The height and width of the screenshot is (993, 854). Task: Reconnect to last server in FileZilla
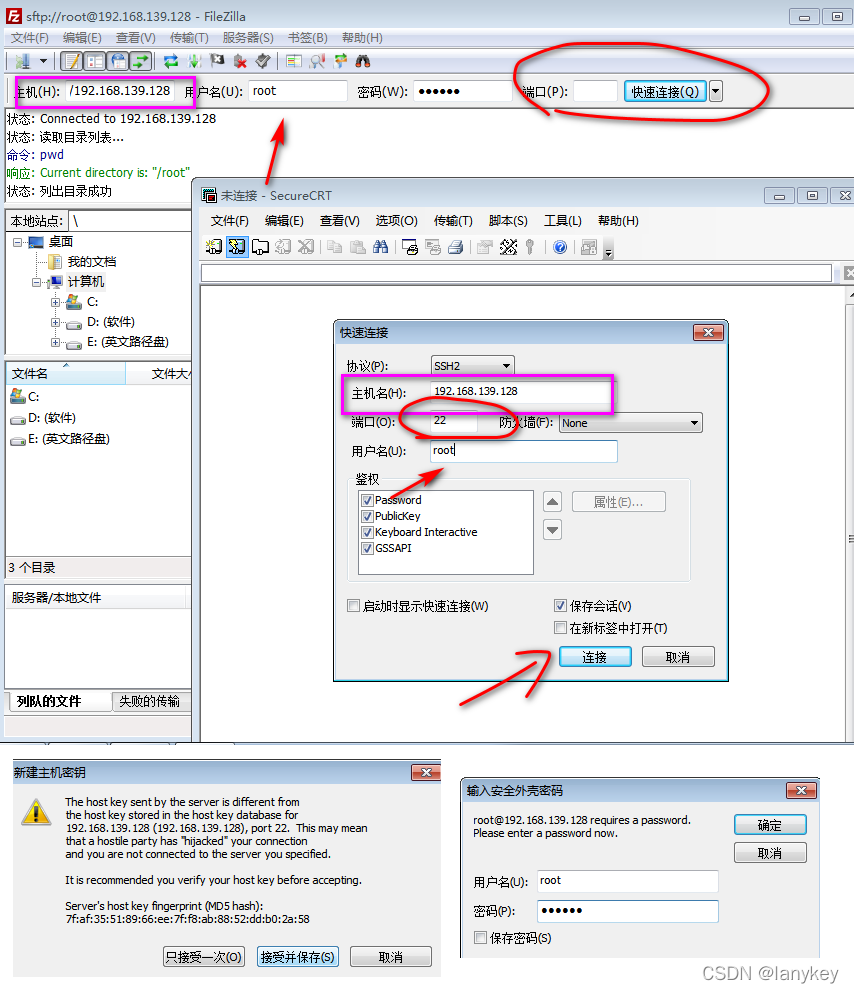coord(263,61)
